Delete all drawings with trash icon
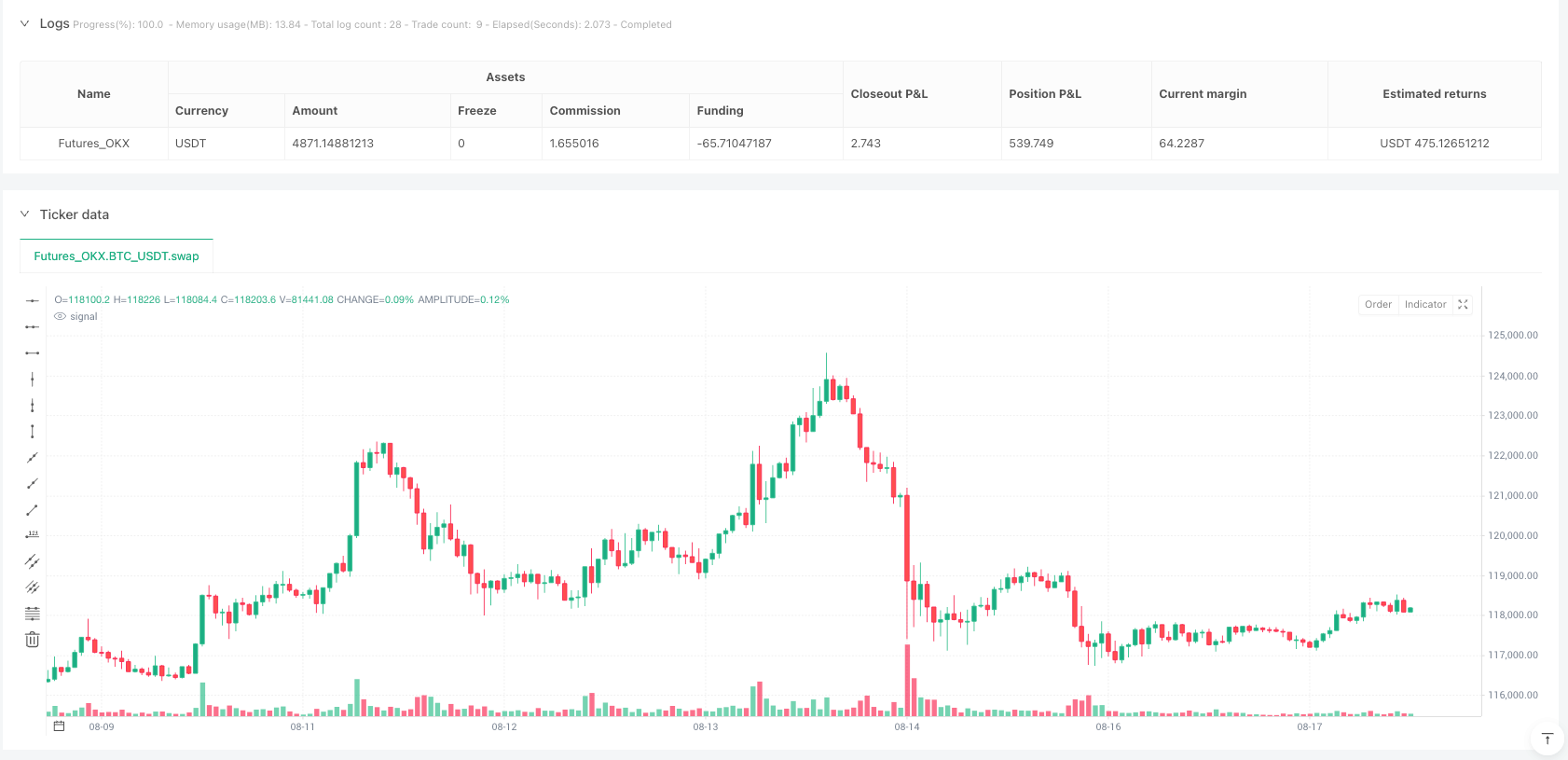1568x760 pixels. point(33,640)
